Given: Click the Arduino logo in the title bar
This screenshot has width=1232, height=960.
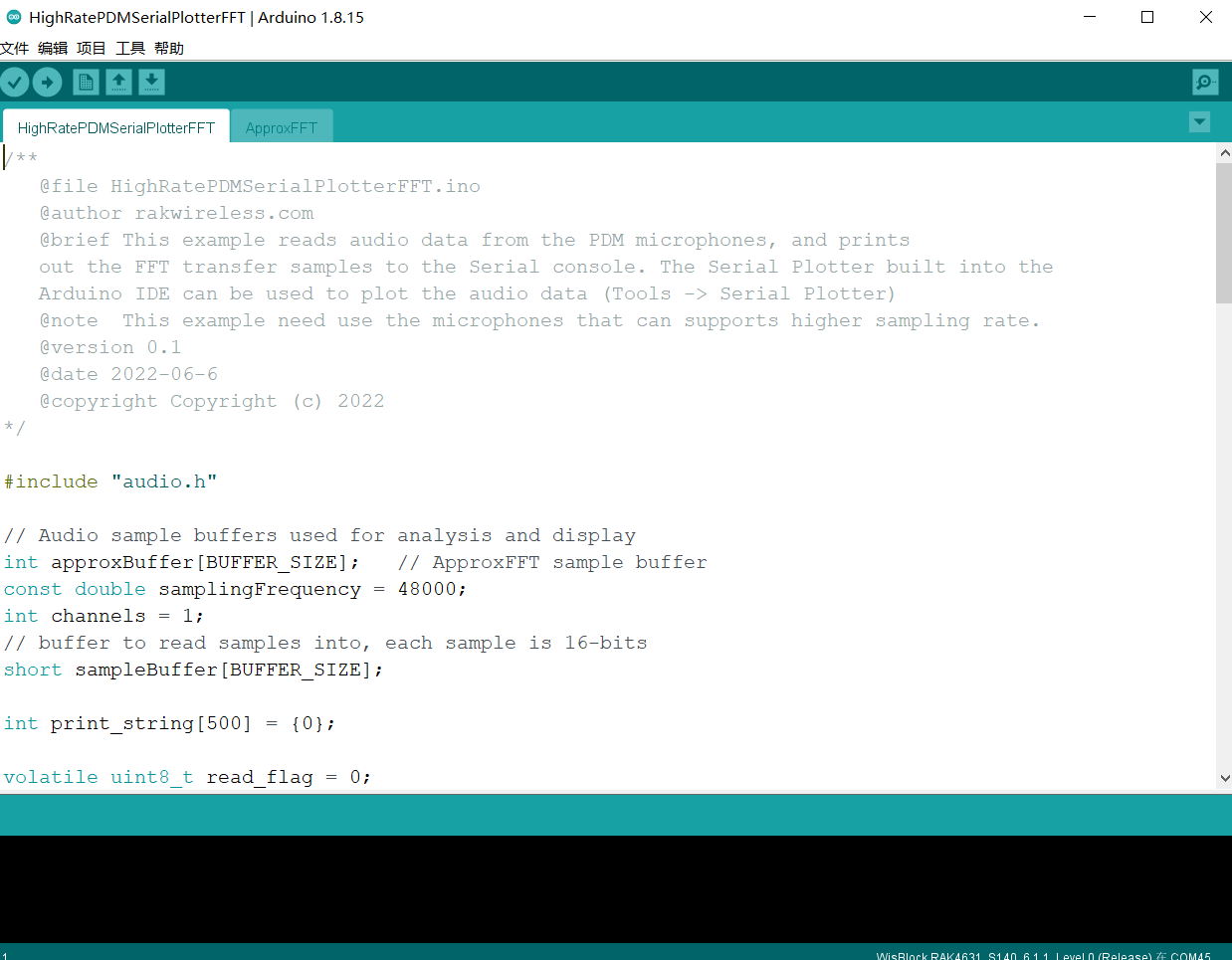Looking at the screenshot, I should click(14, 17).
